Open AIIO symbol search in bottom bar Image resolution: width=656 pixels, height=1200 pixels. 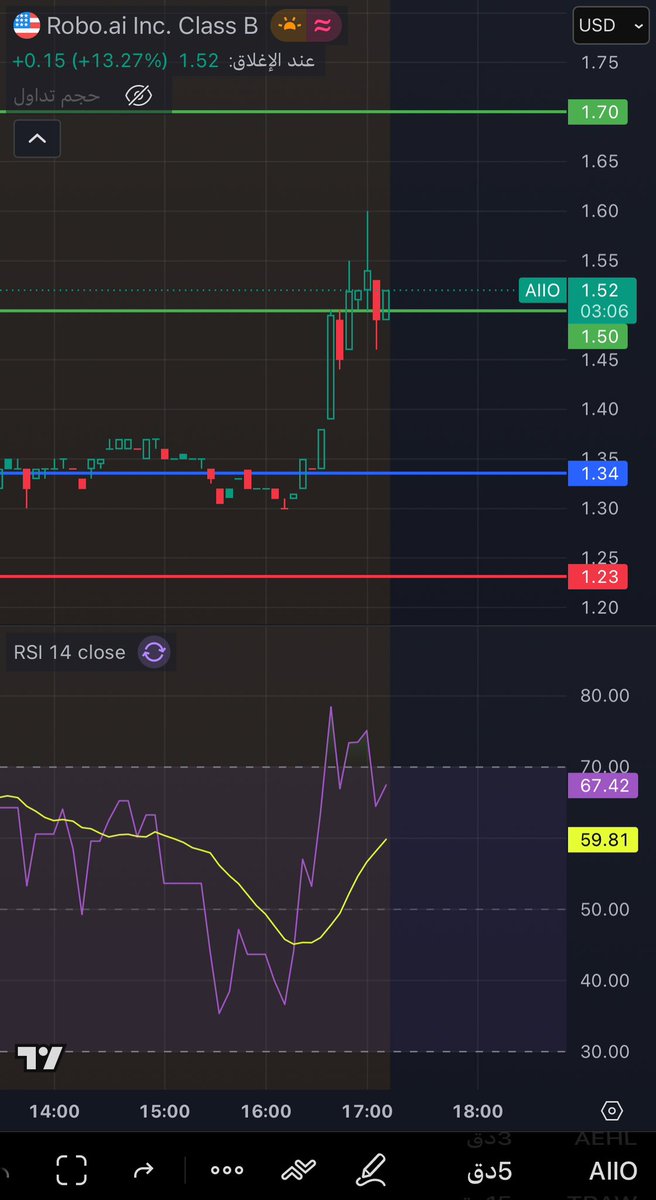613,1170
